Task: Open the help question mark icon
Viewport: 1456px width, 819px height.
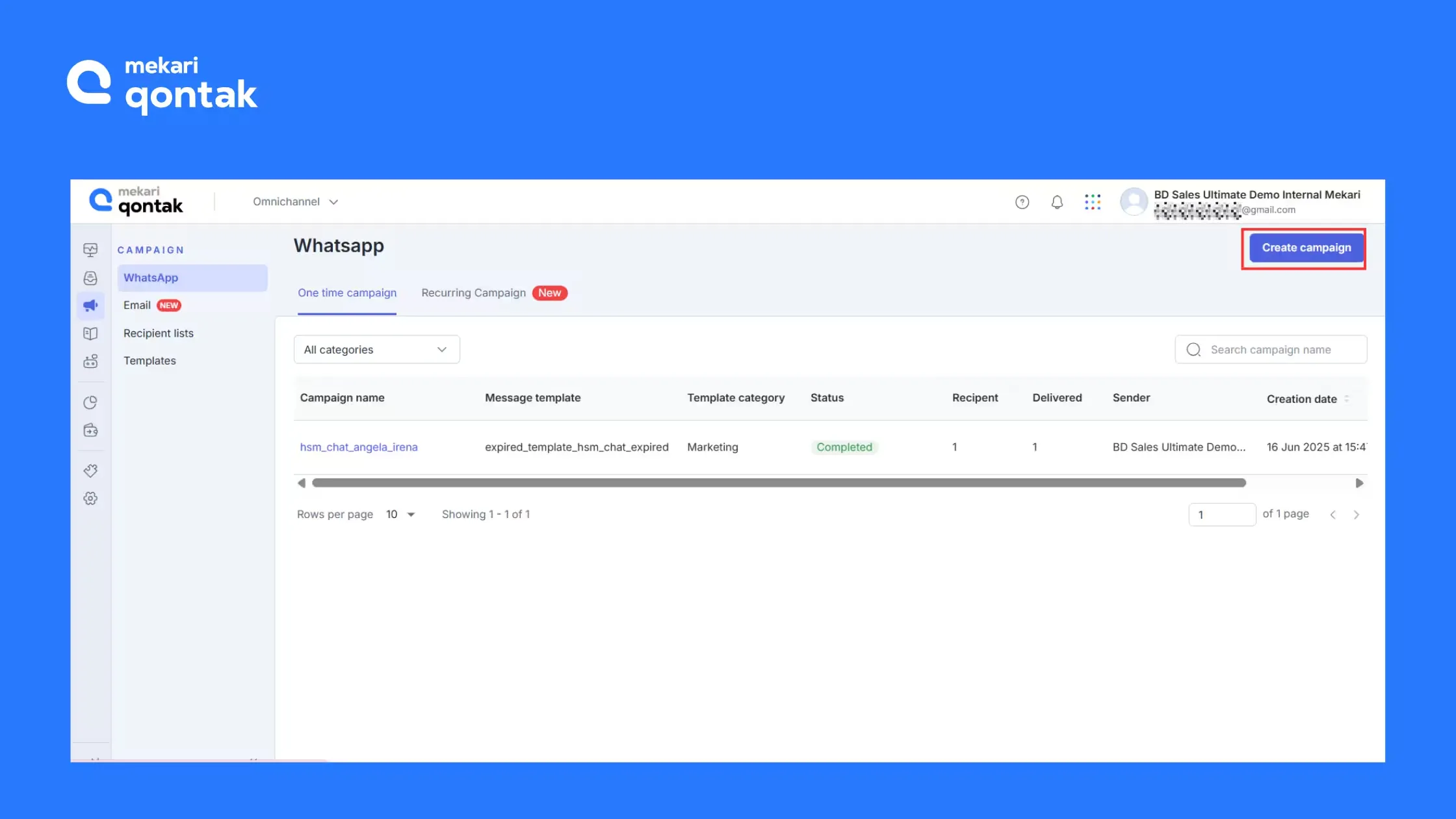Action: (1022, 202)
